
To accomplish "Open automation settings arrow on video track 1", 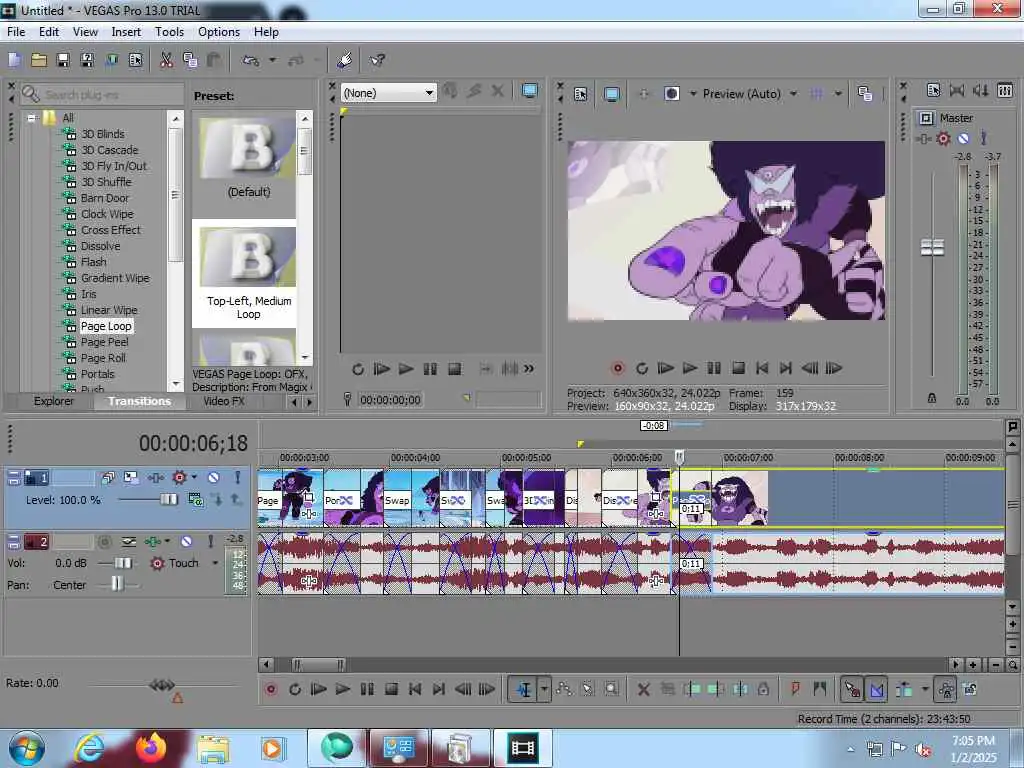I will pos(195,478).
